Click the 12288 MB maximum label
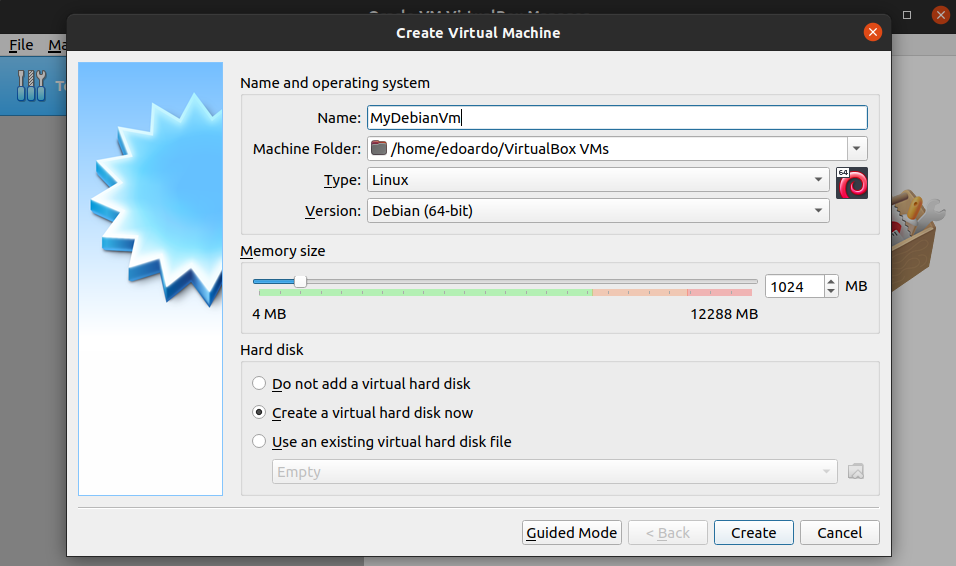Viewport: 956px width, 566px height. tap(724, 314)
